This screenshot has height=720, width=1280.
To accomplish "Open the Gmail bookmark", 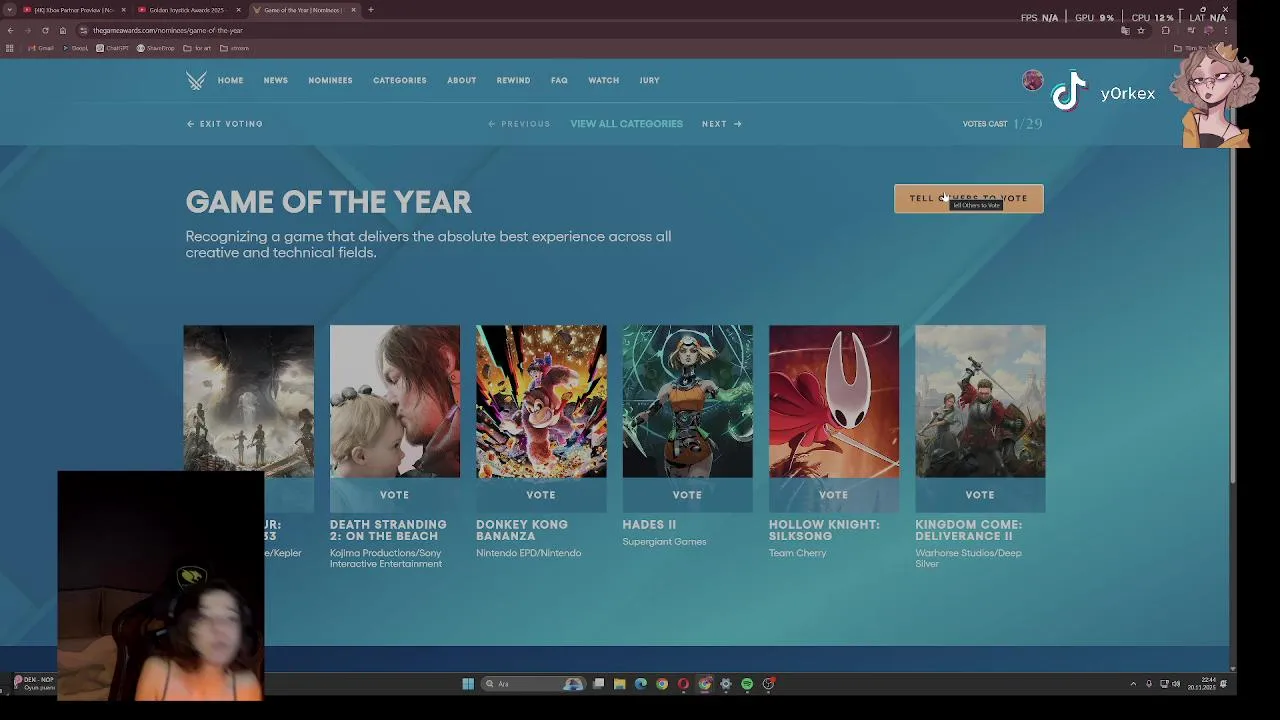I will click(x=41, y=48).
